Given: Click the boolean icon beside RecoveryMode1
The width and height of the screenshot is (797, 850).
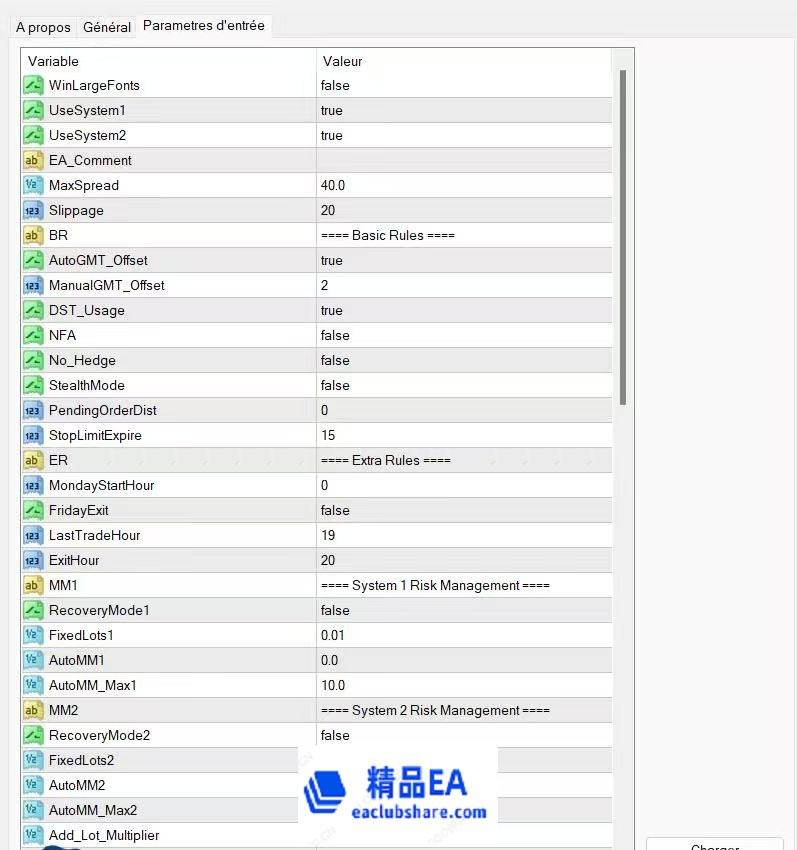Looking at the screenshot, I should (x=33, y=610).
